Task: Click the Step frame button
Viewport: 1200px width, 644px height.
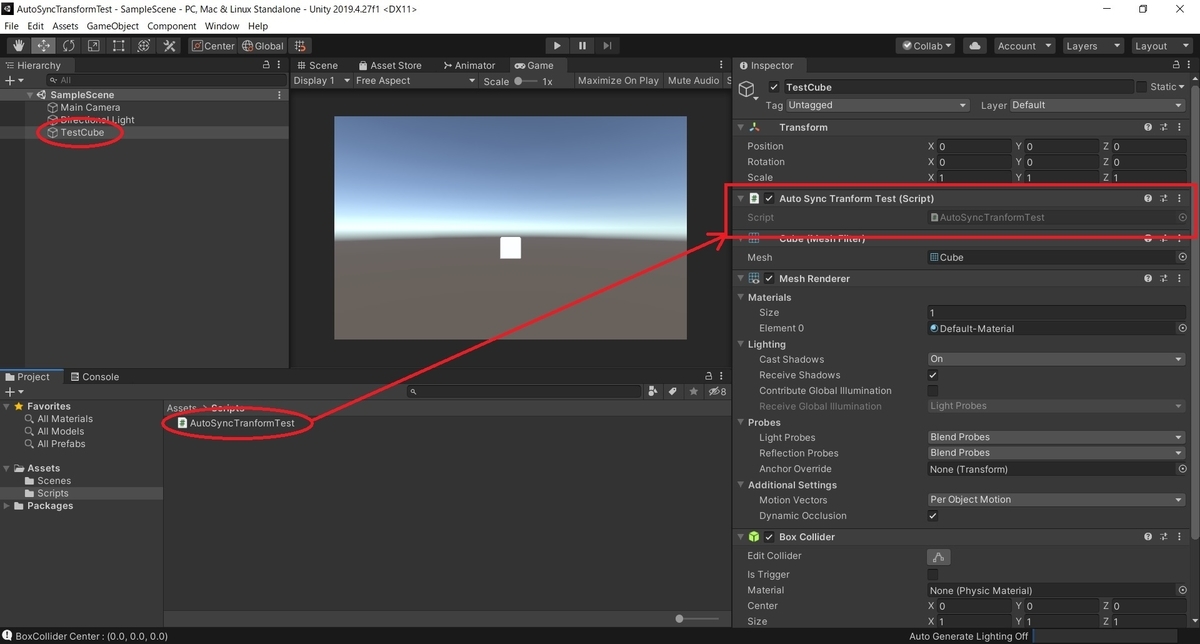Action: click(x=608, y=46)
